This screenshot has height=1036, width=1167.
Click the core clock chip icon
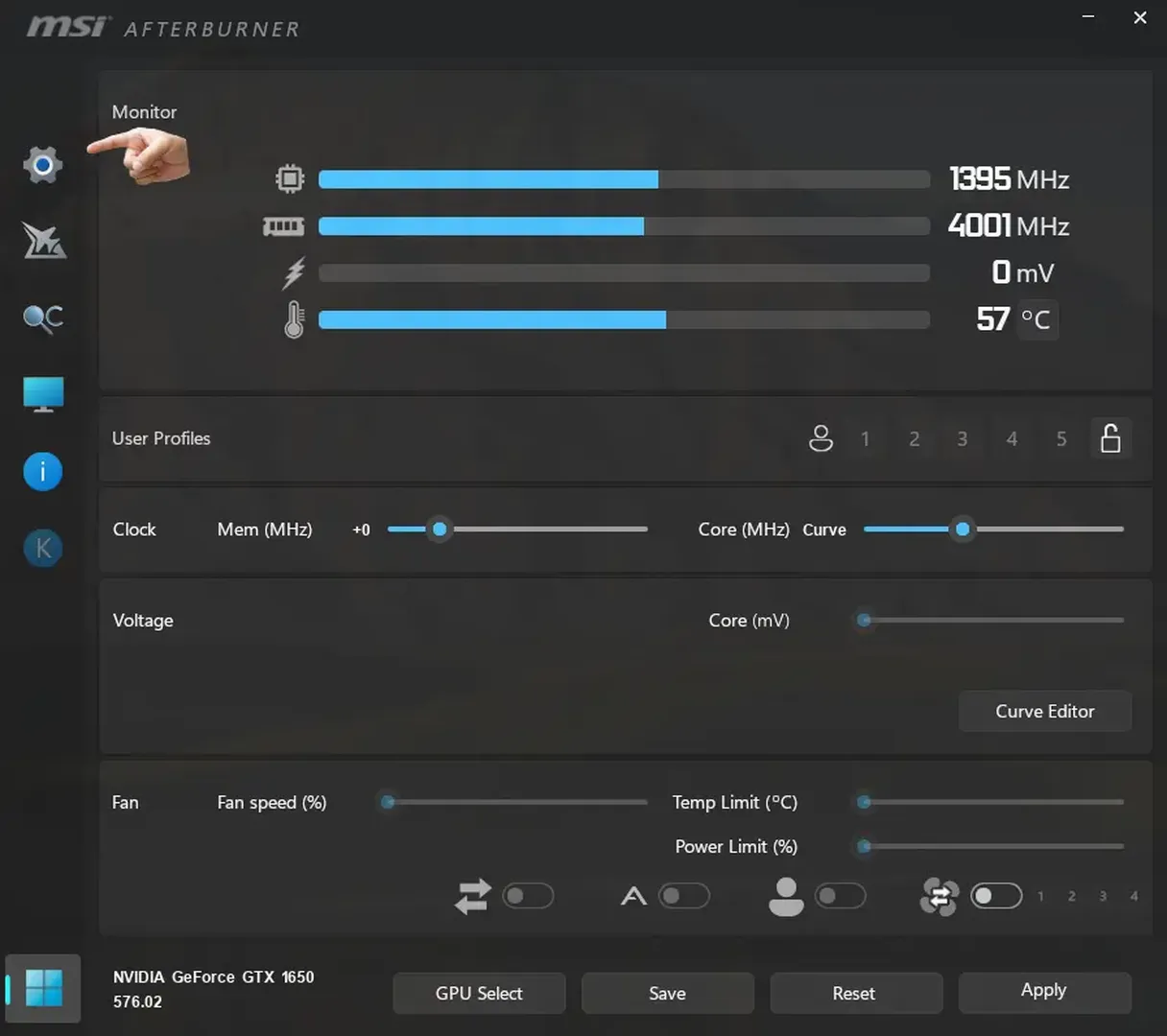(x=291, y=177)
